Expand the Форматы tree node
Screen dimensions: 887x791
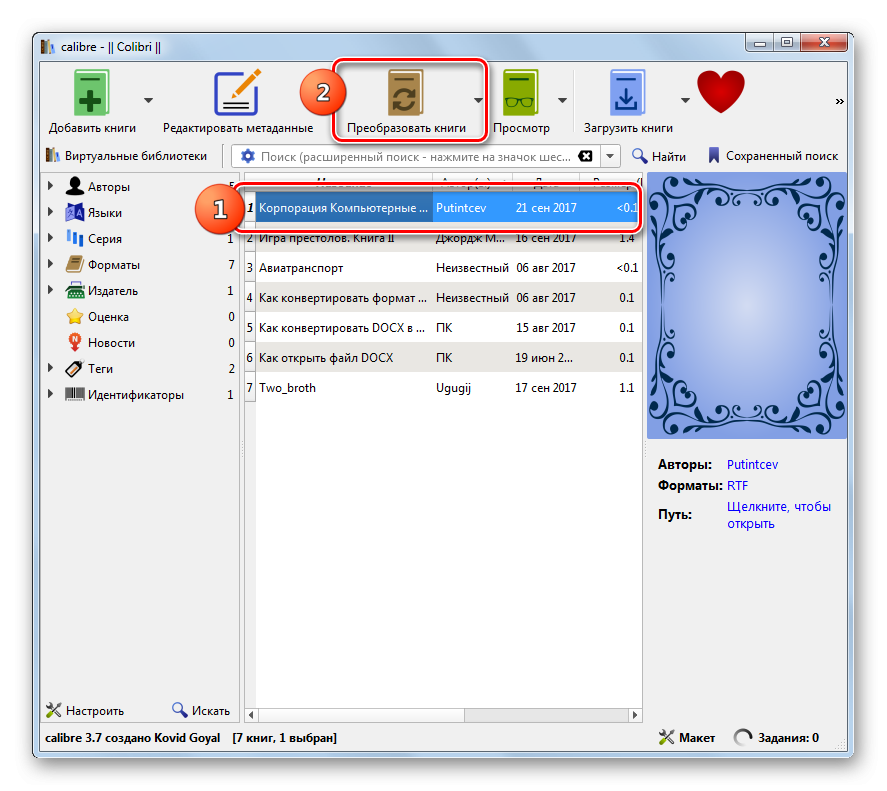tap(50, 264)
